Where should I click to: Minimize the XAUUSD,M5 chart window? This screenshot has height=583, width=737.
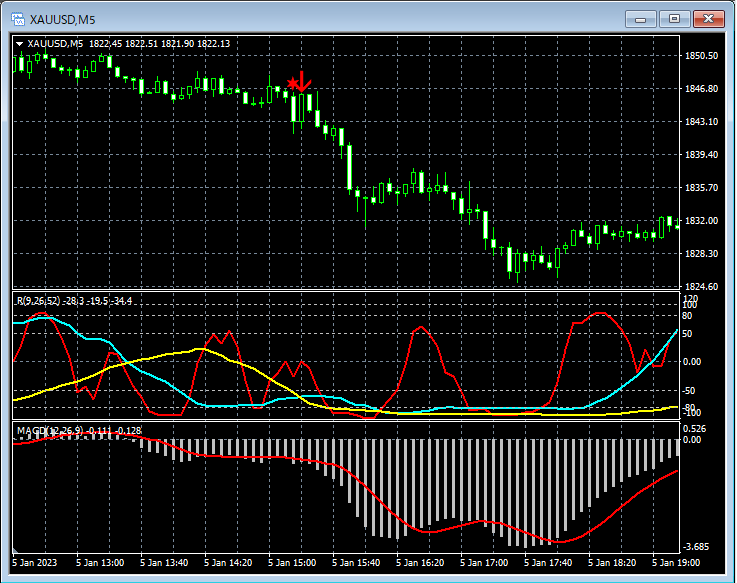click(643, 18)
